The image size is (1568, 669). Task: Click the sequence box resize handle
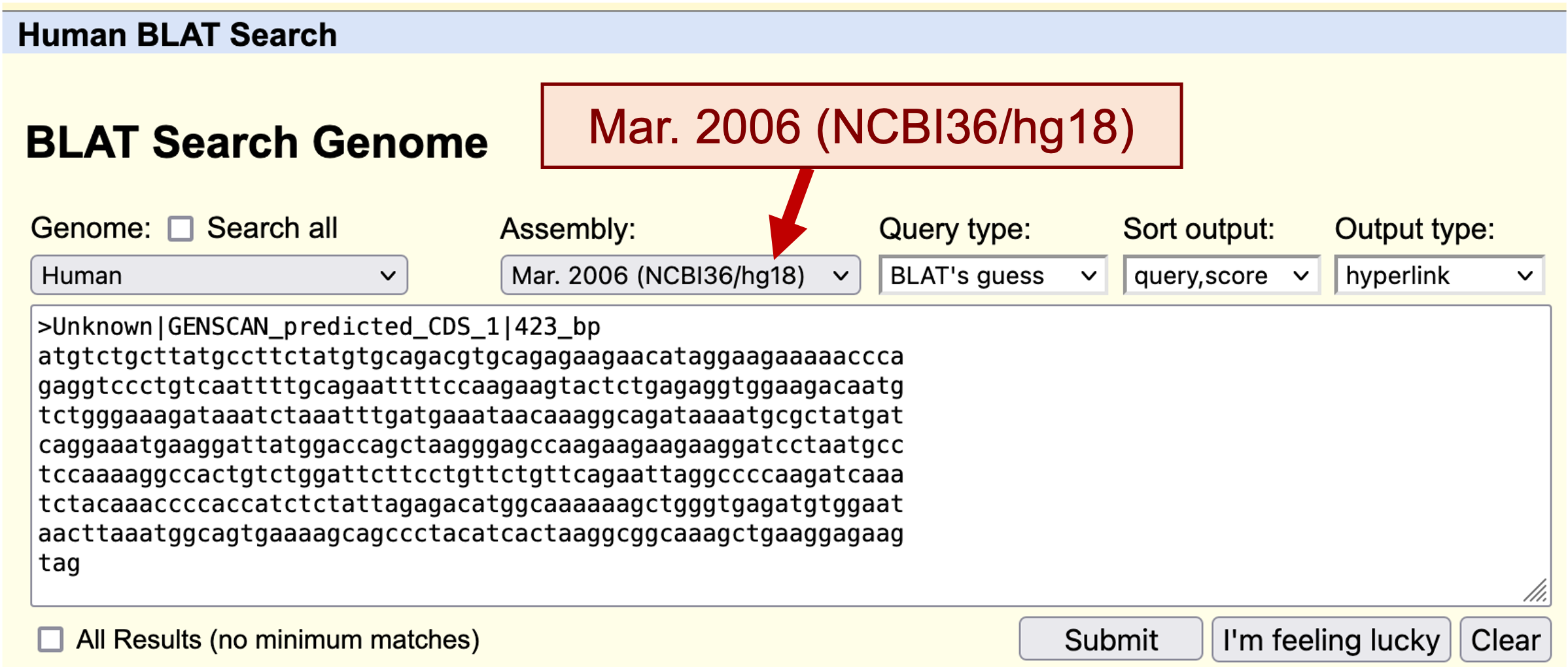1535,590
